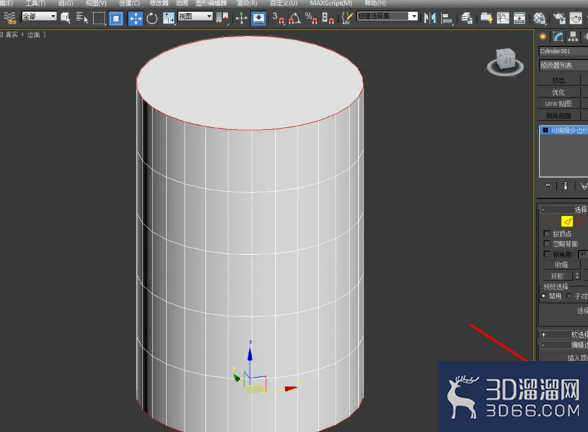The height and width of the screenshot is (432, 588).
Task: Switch to the Hierarchy panel tab
Action: (573, 36)
